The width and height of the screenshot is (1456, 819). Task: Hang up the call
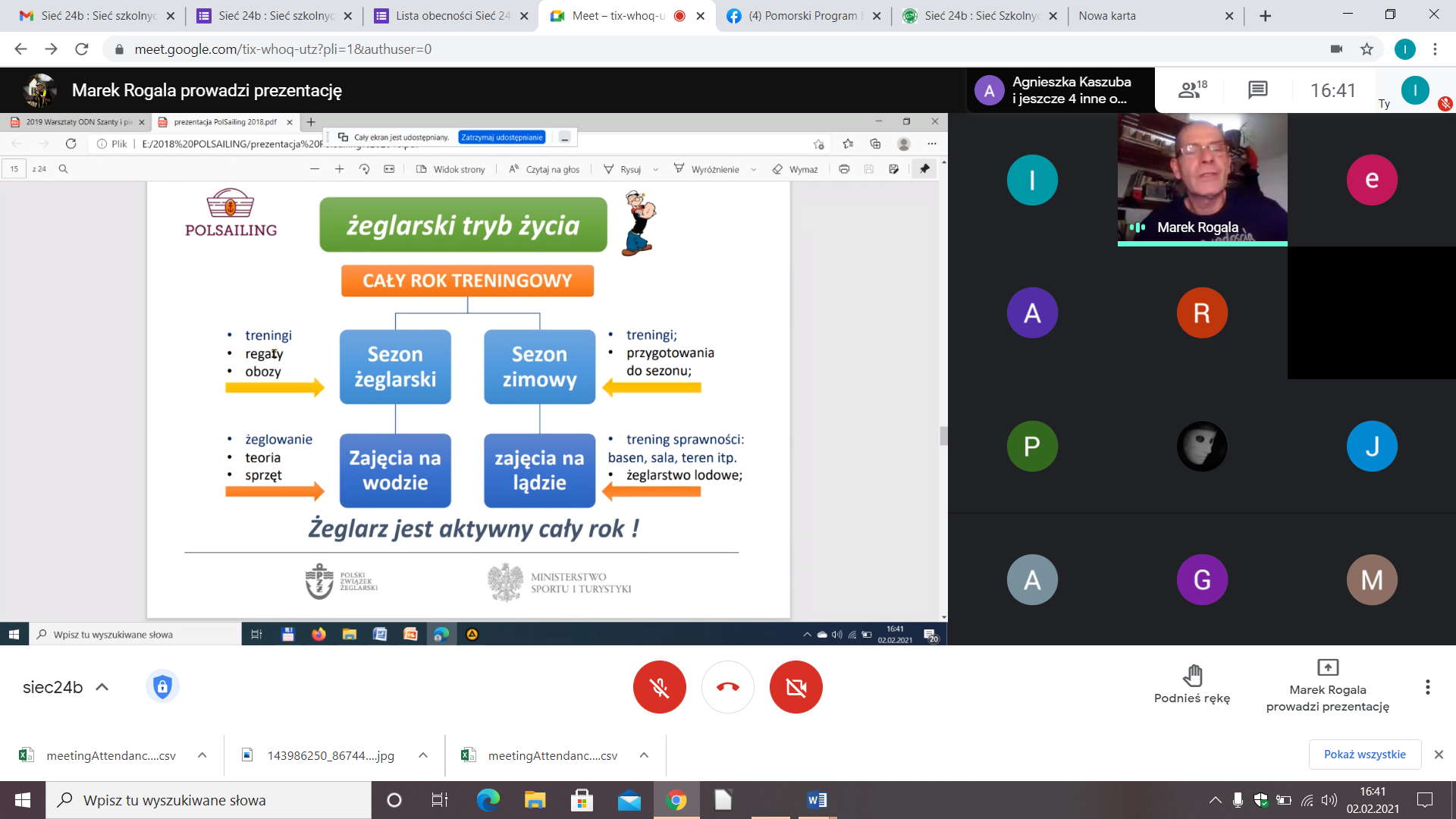pos(727,687)
